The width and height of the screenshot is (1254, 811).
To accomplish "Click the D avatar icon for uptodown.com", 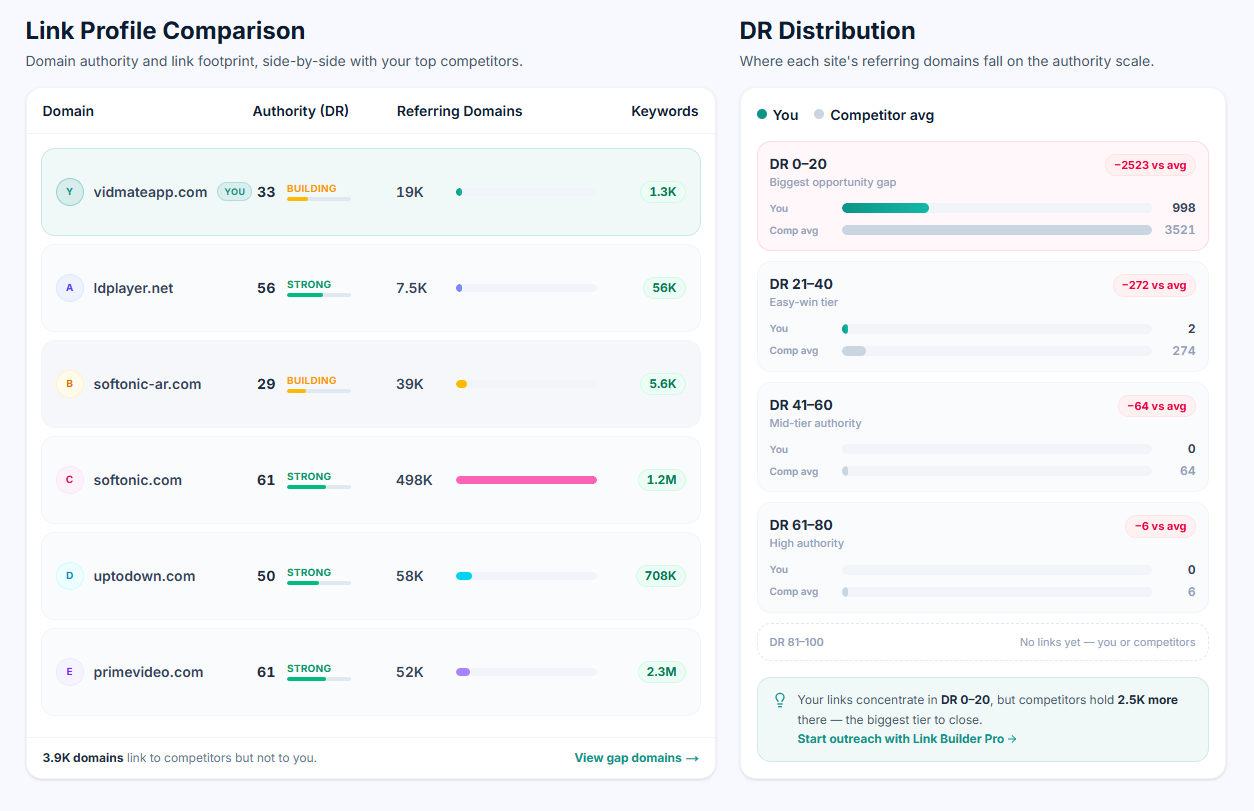I will pos(69,576).
